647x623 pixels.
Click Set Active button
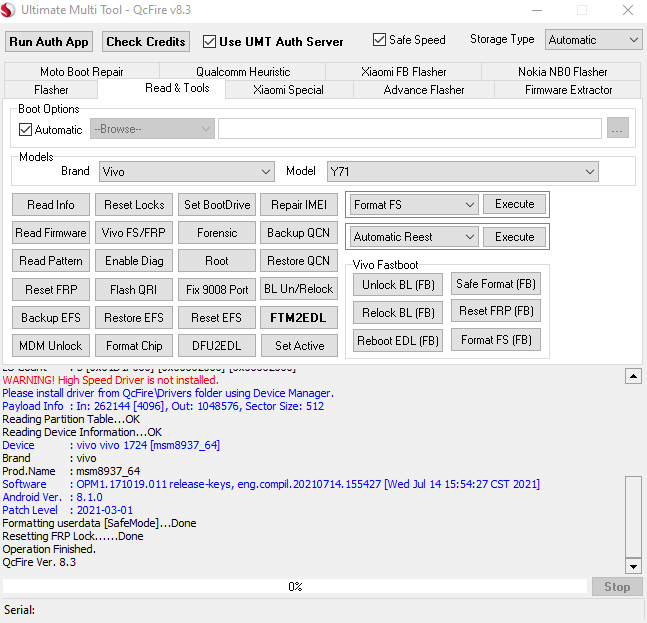pyautogui.click(x=299, y=346)
